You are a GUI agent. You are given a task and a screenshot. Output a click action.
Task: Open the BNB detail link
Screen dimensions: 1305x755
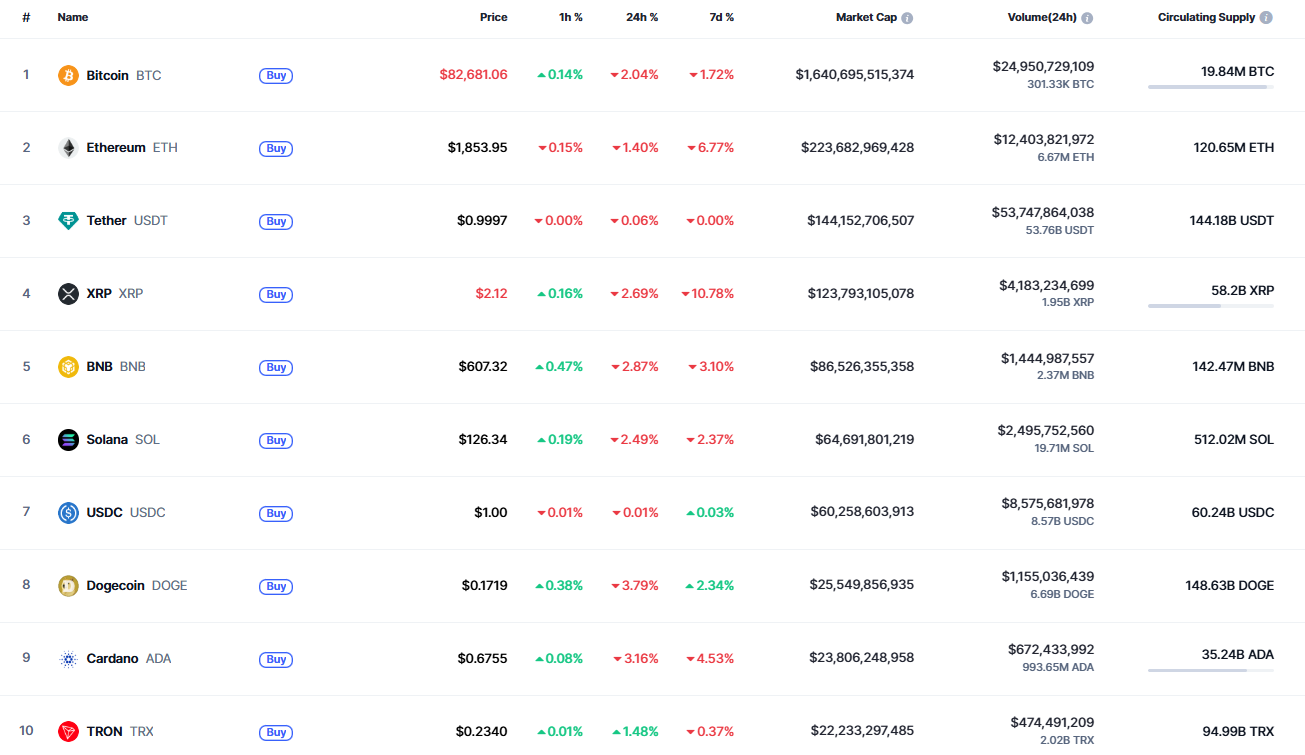click(x=99, y=366)
